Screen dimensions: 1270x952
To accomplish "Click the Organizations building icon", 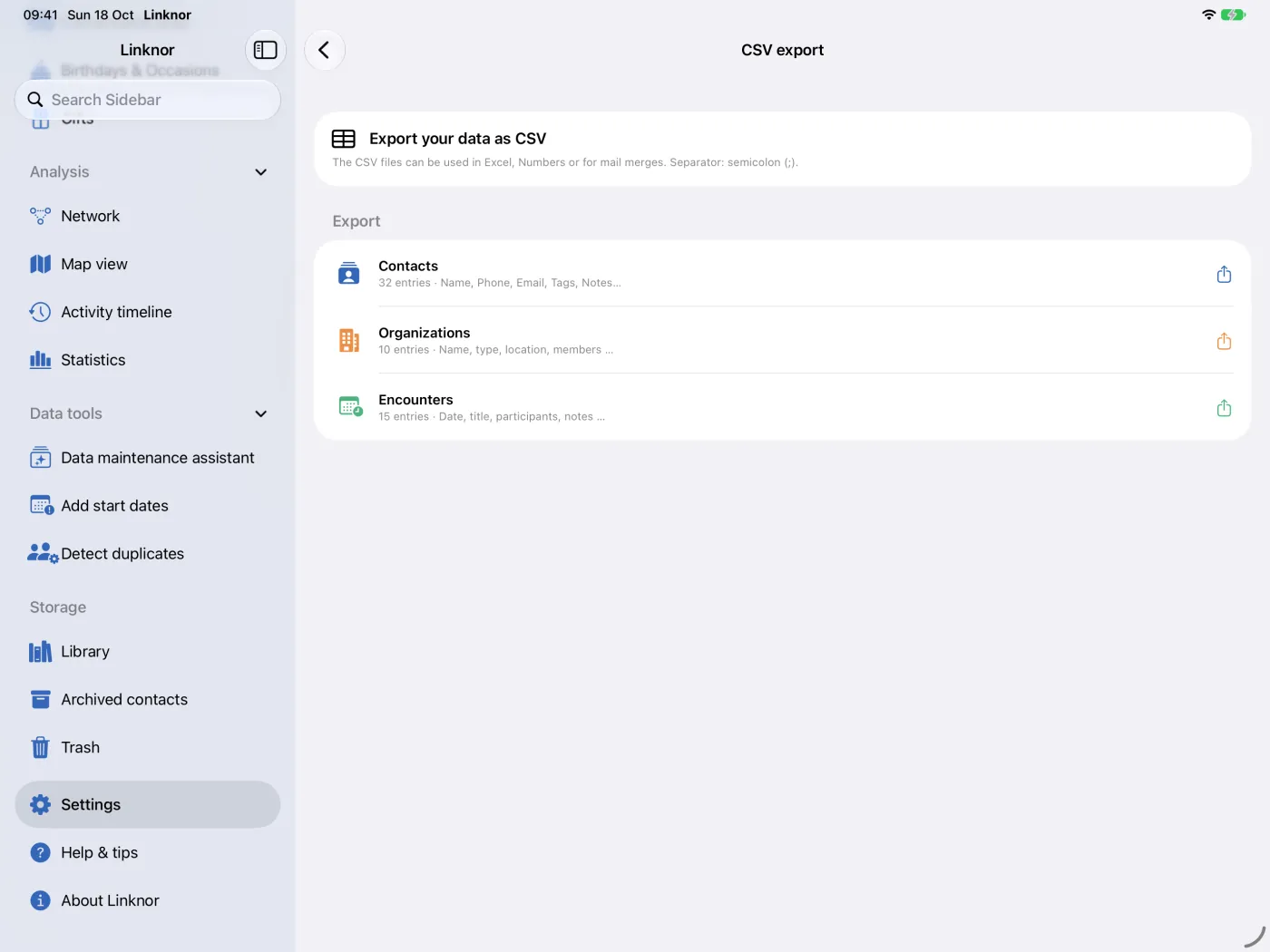I will 349,340.
